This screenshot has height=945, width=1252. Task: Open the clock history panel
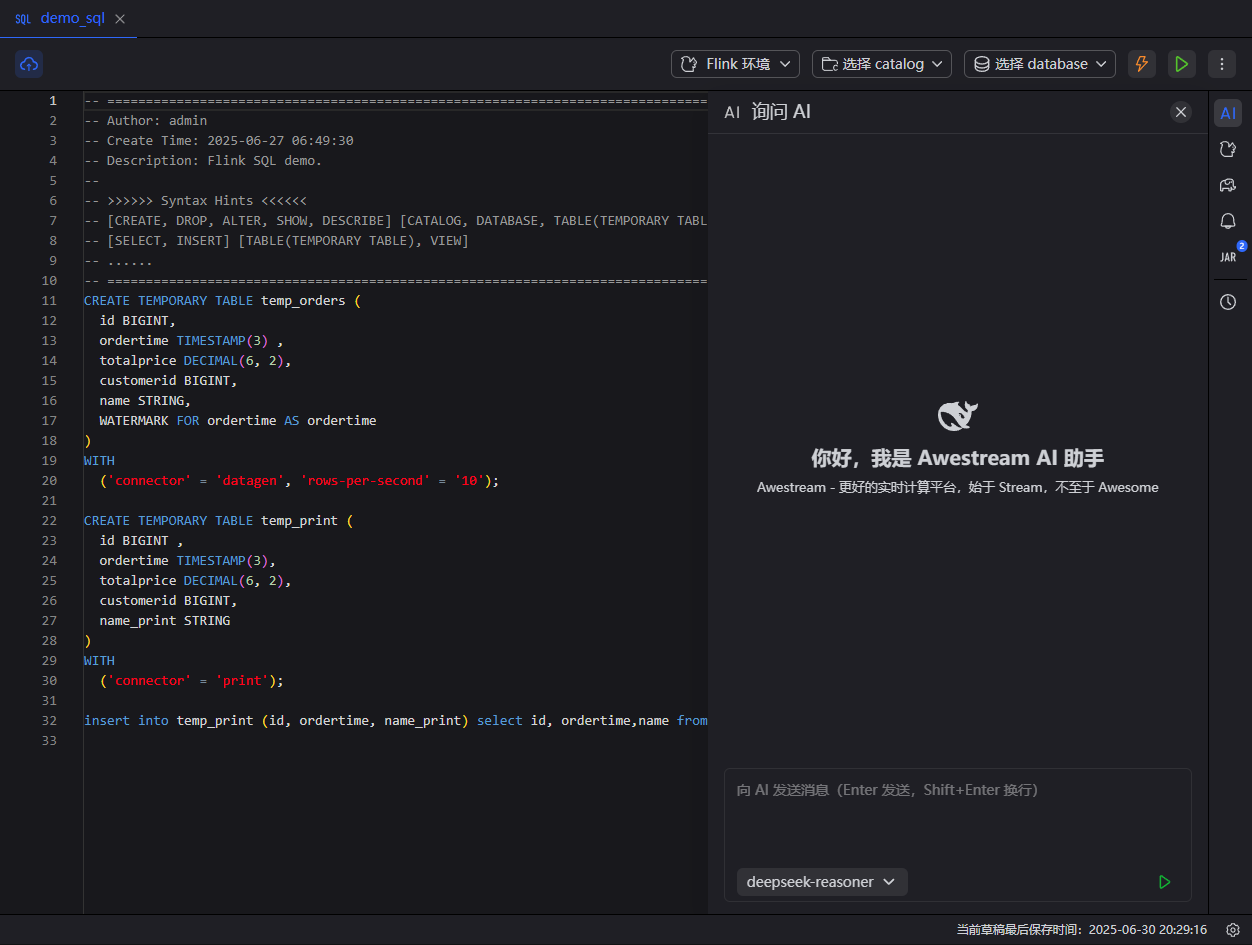(1228, 302)
